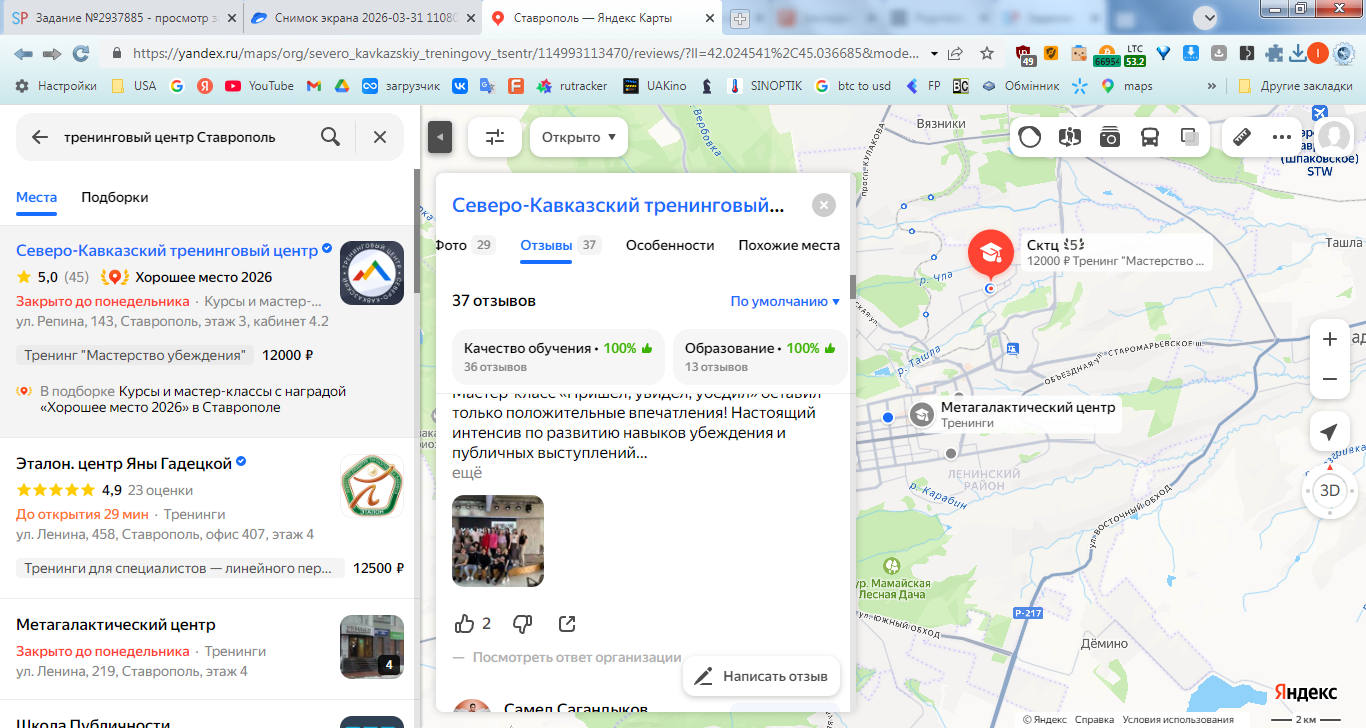Activate the ruler measurement tool
Screen dimensions: 1366x728
point(1243,137)
